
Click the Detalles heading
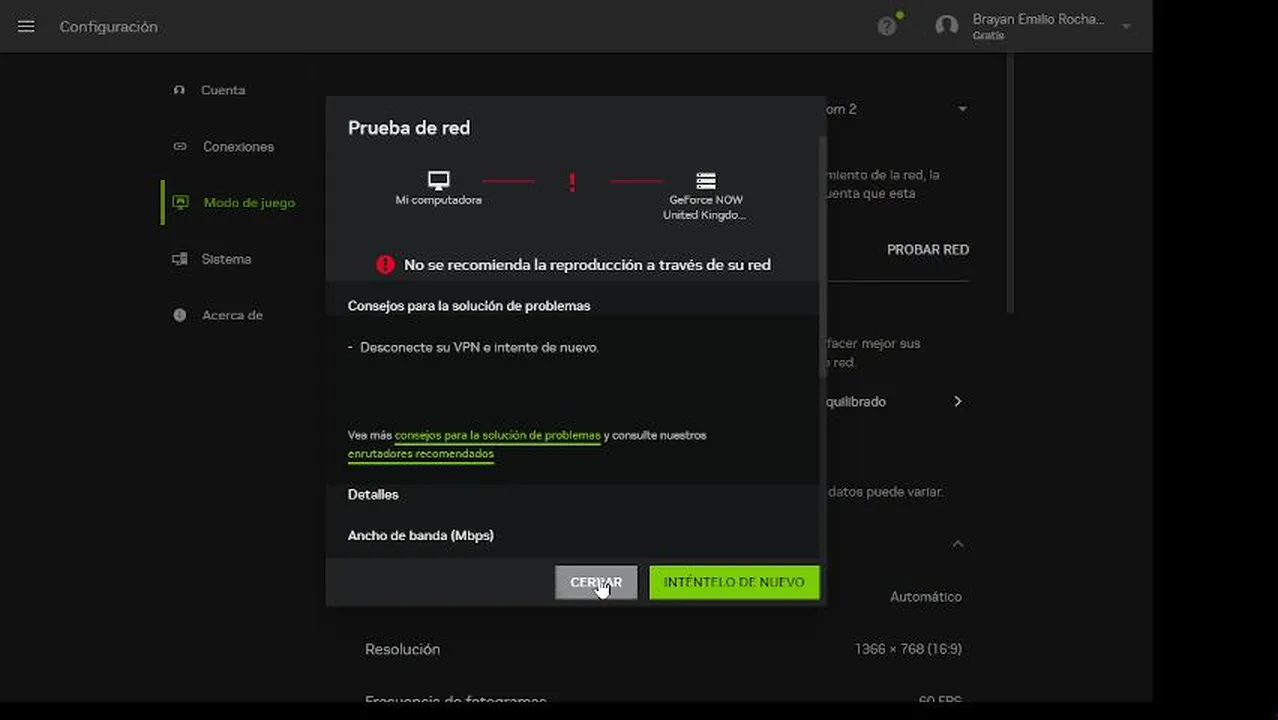[373, 494]
